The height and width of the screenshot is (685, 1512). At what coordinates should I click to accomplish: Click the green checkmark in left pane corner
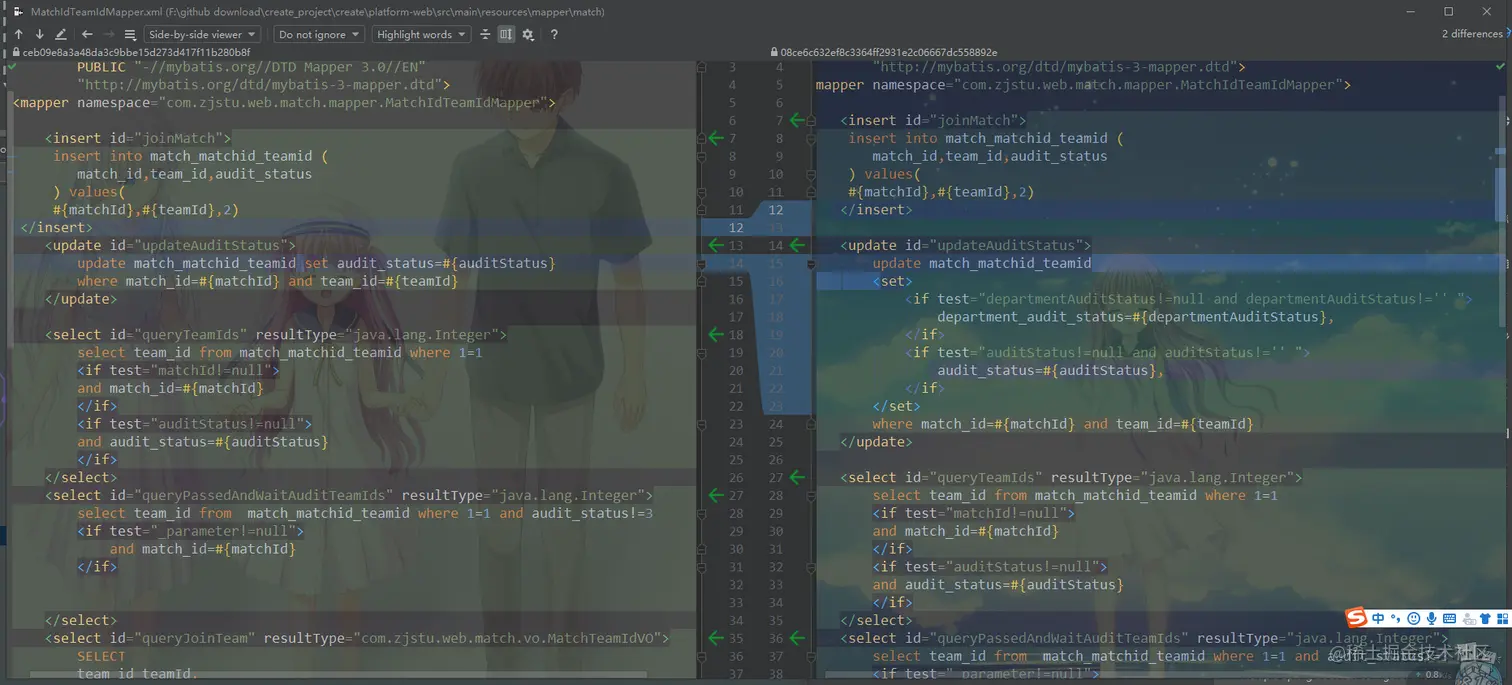(x=11, y=66)
